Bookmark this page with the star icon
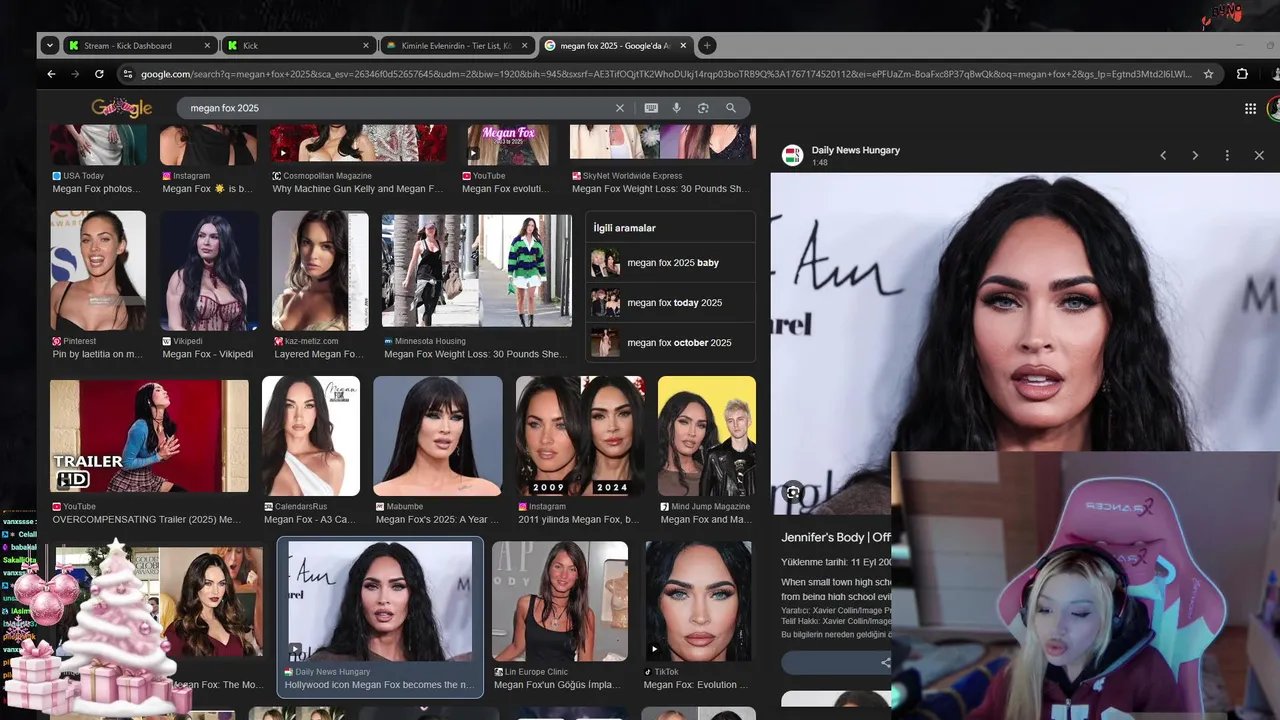Viewport: 1280px width, 720px height. tap(1208, 74)
